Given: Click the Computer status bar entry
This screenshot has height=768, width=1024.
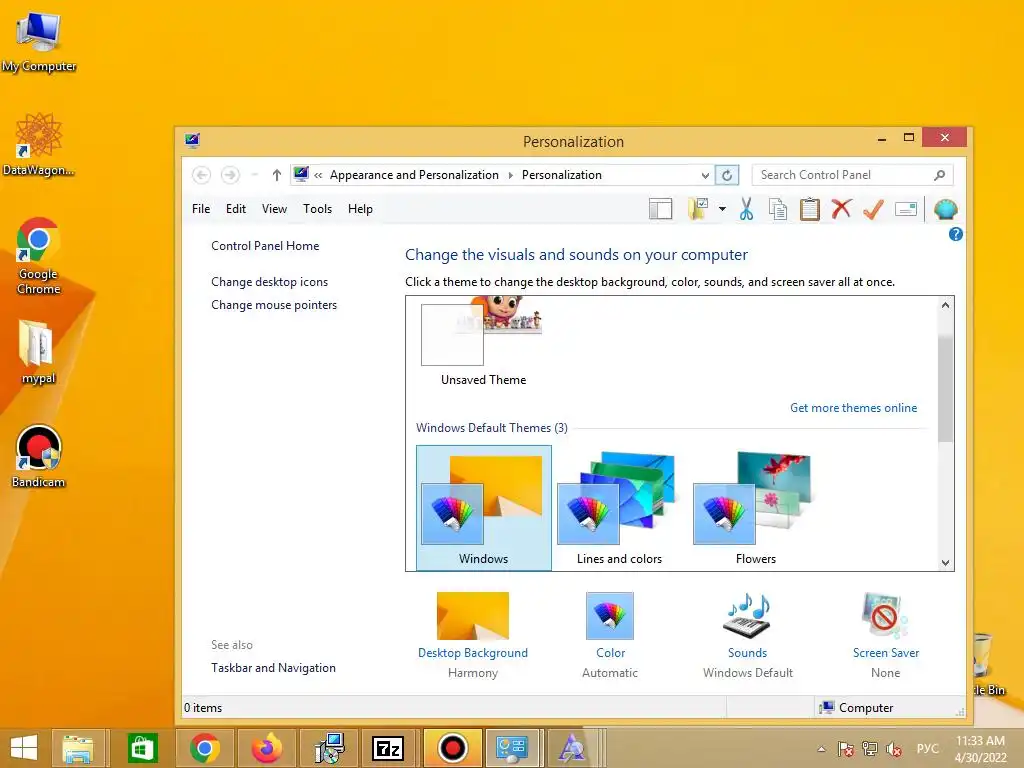Looking at the screenshot, I should (857, 708).
